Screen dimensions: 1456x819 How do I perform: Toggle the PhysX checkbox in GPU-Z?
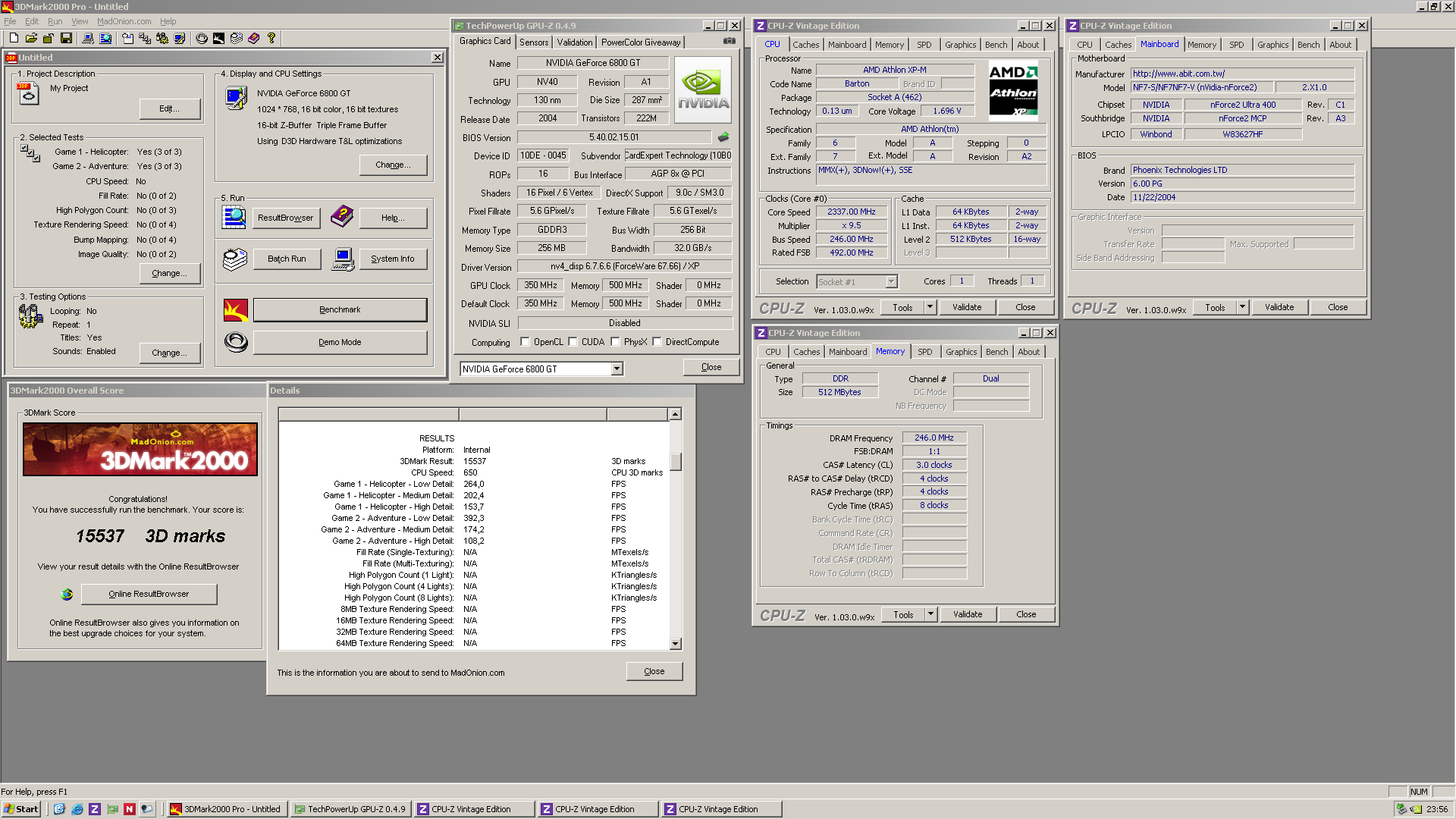[615, 342]
